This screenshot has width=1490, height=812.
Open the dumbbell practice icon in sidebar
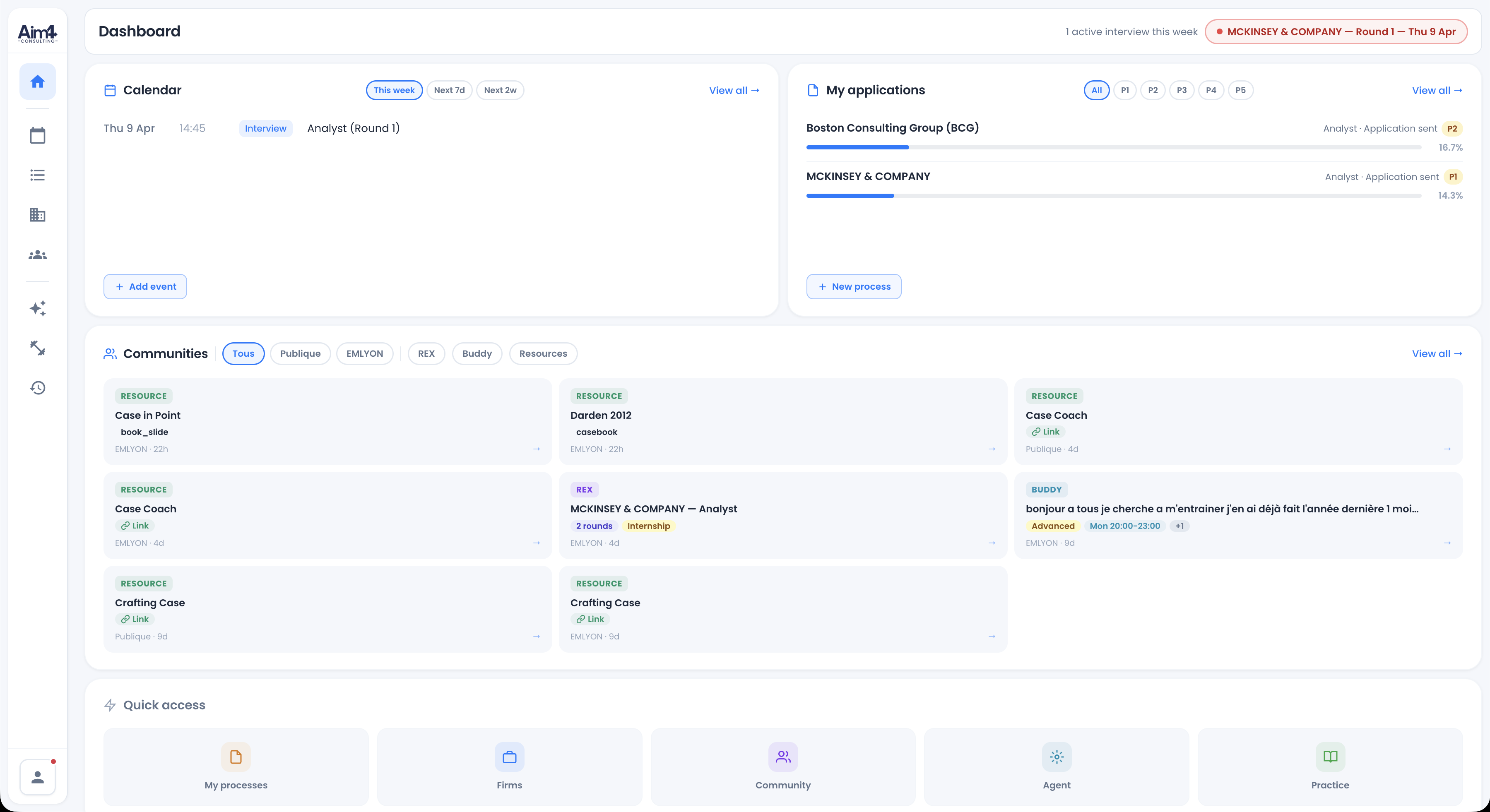[38, 348]
